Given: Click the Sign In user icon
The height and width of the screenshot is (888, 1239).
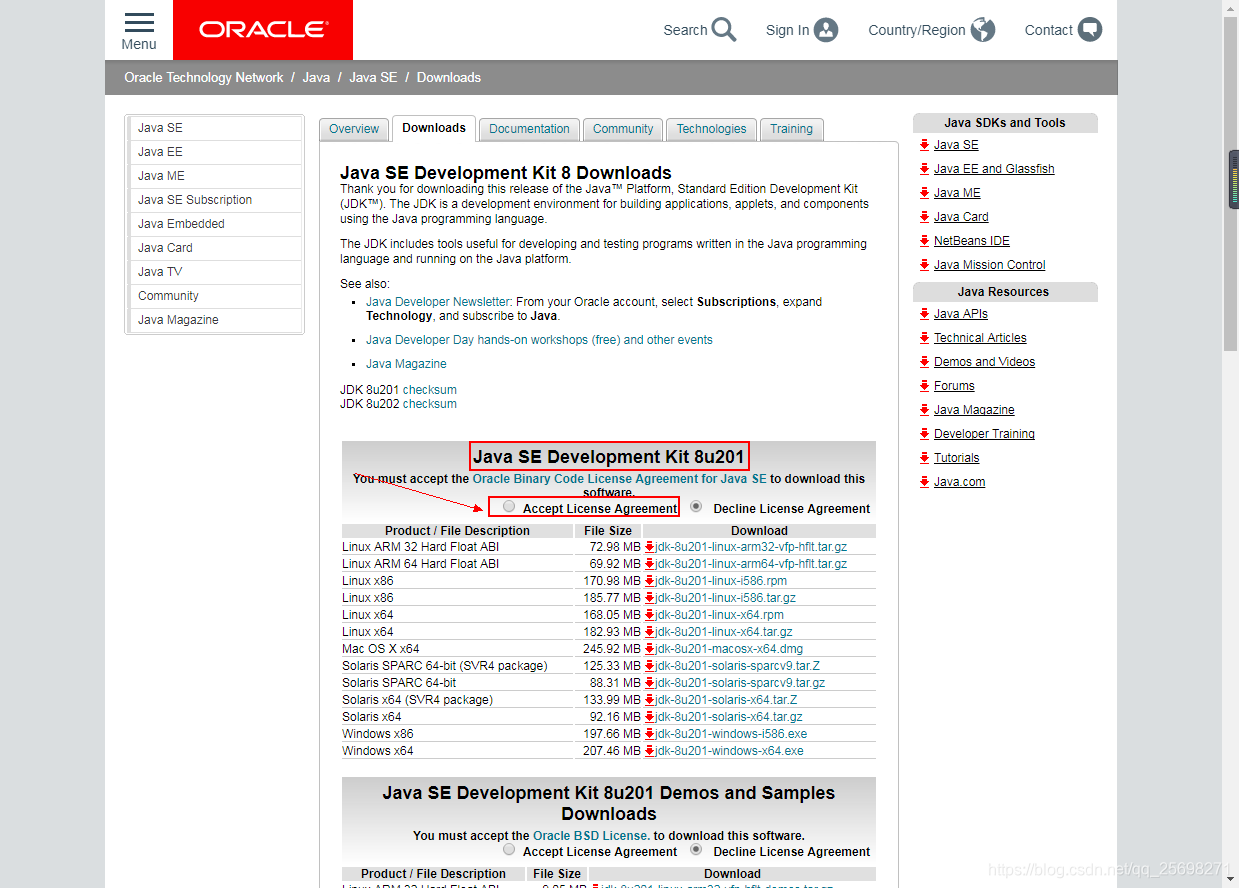Looking at the screenshot, I should (826, 30).
